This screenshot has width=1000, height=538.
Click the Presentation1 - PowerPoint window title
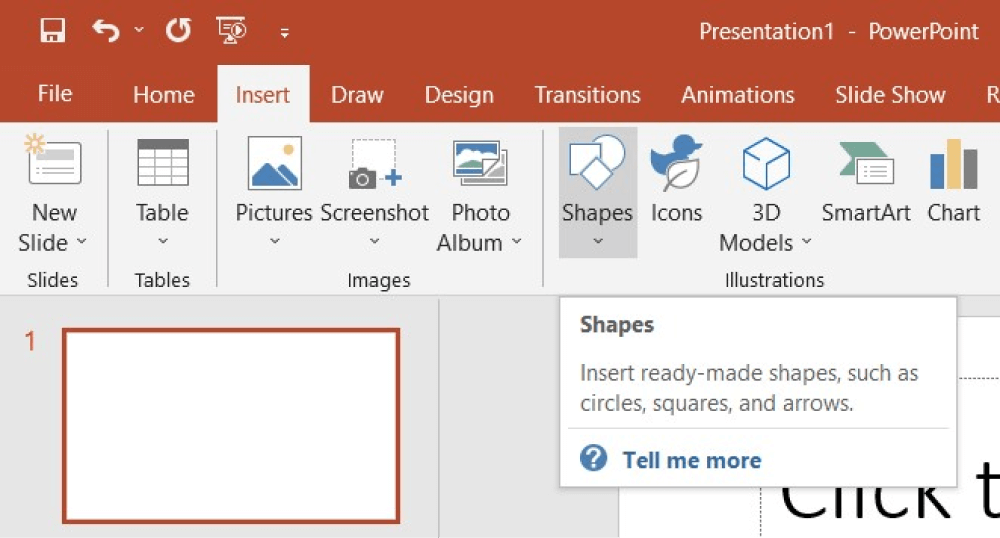[839, 31]
